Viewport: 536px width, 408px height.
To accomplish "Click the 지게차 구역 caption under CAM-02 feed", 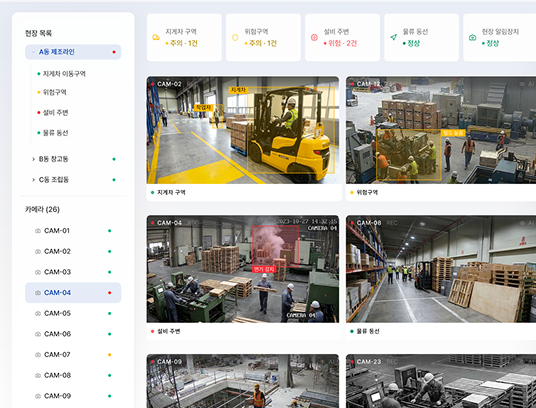I will [171, 193].
